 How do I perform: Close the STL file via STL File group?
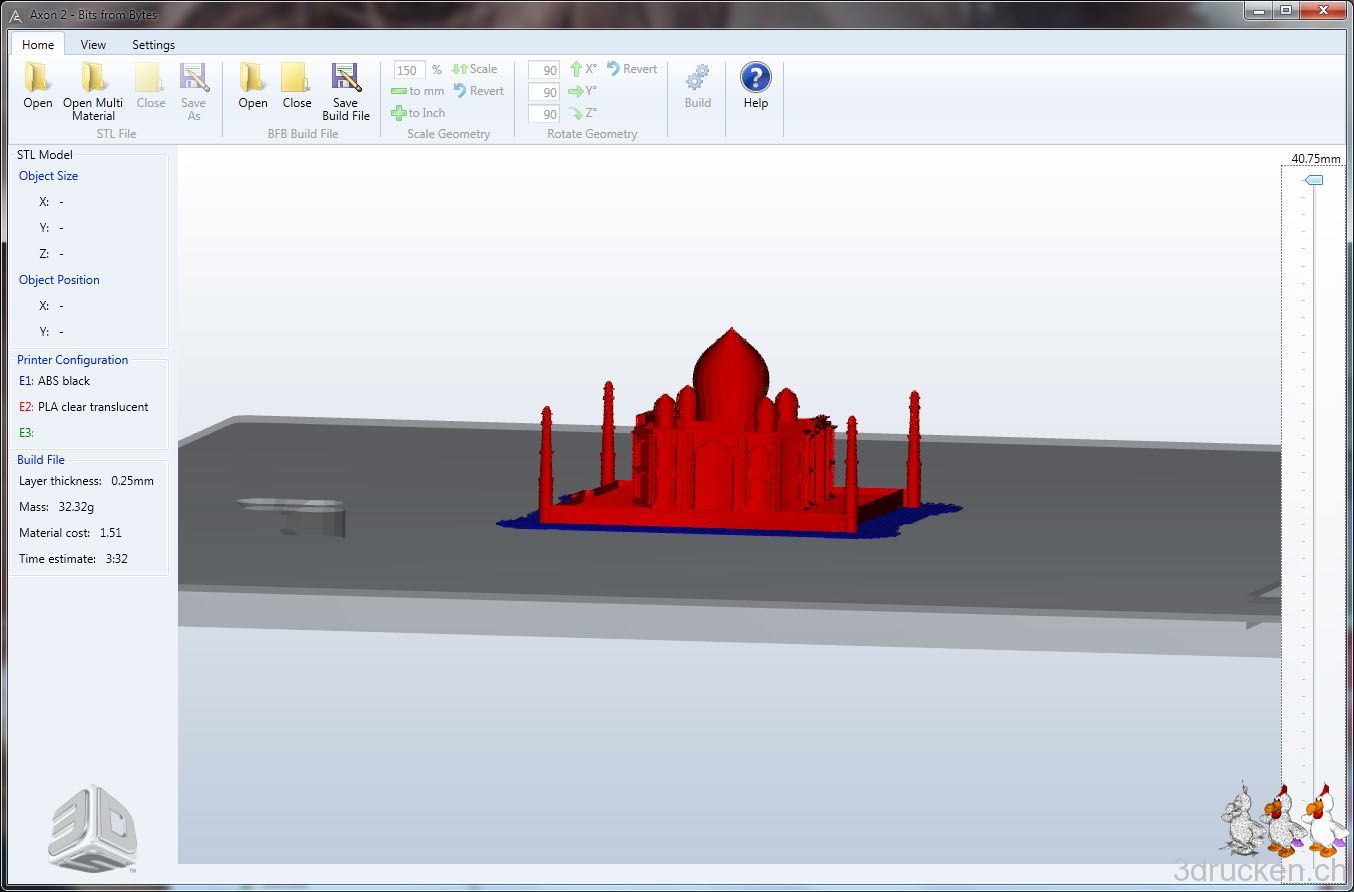pyautogui.click(x=151, y=86)
